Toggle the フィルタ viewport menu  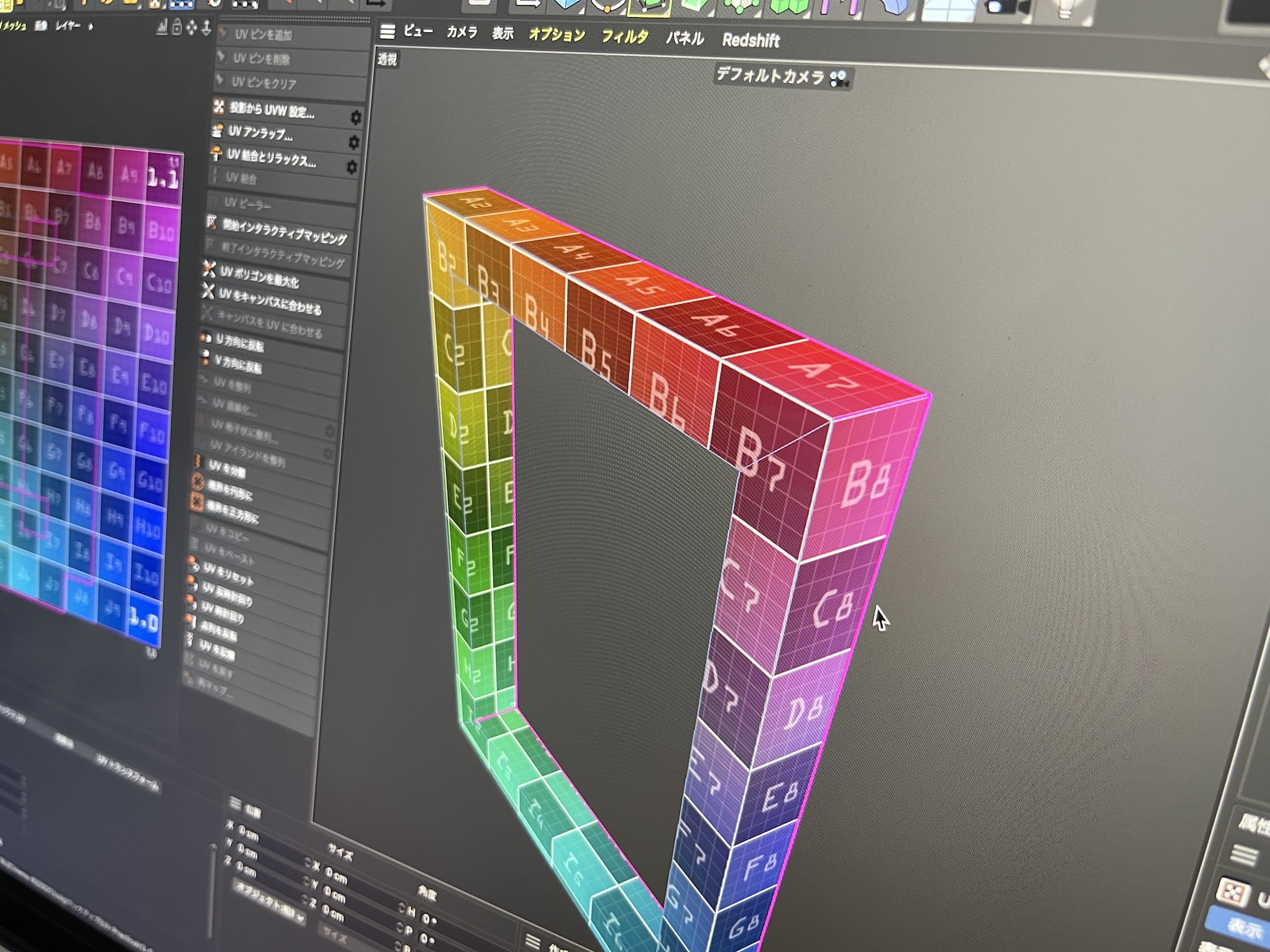(x=625, y=37)
